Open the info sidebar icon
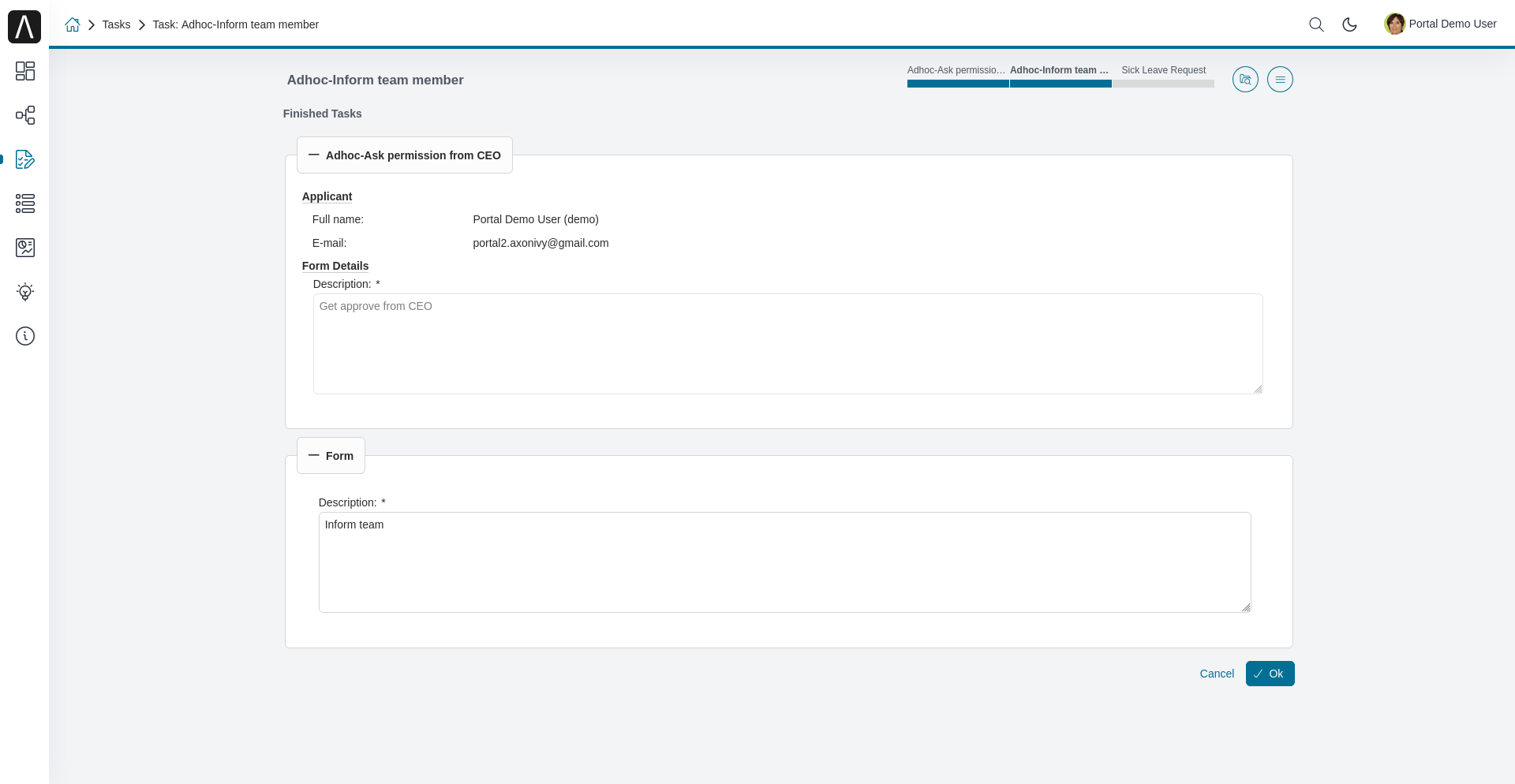This screenshot has width=1515, height=784. (25, 336)
